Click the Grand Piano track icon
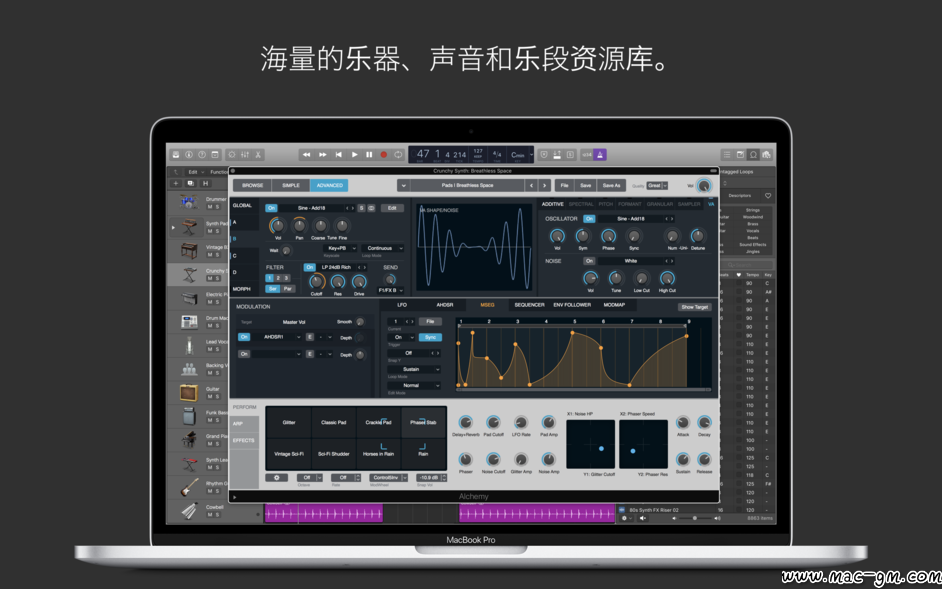The height and width of the screenshot is (589, 942). (189, 440)
